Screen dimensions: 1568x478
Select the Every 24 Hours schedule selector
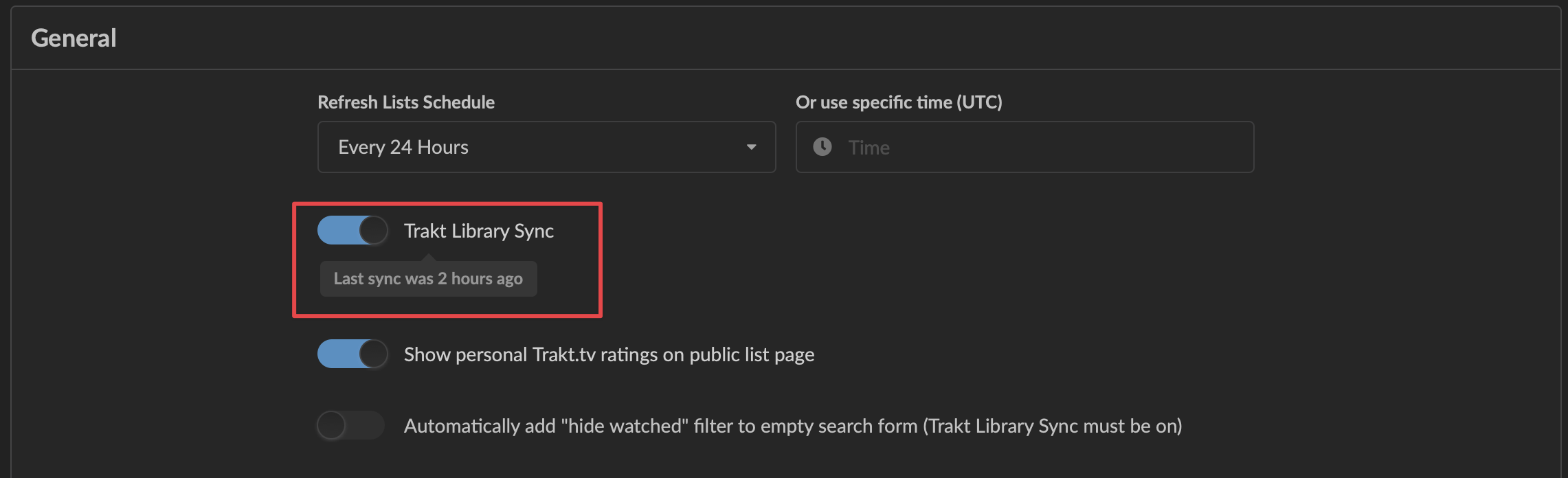point(546,147)
